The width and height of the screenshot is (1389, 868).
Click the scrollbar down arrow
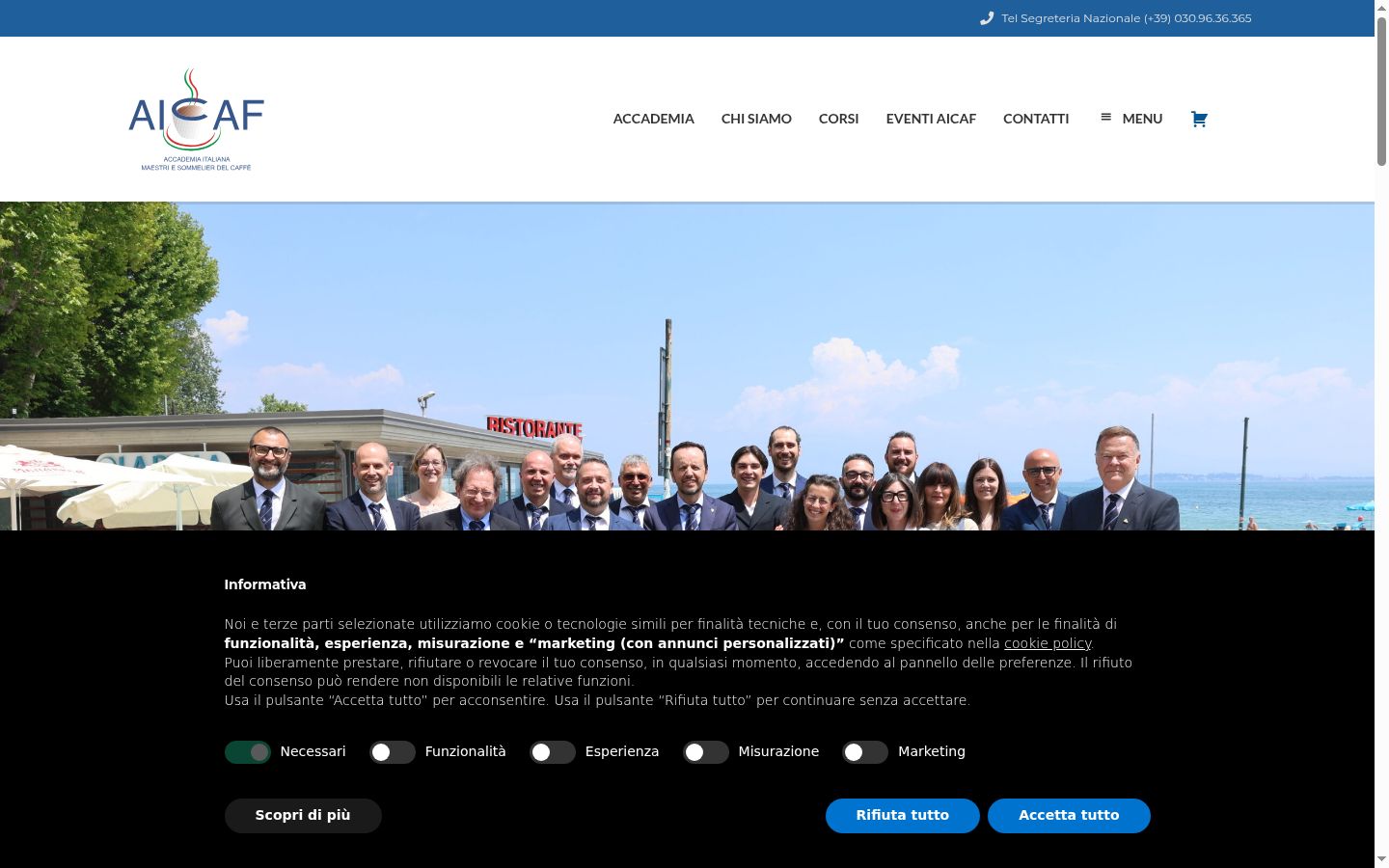pyautogui.click(x=1381, y=859)
